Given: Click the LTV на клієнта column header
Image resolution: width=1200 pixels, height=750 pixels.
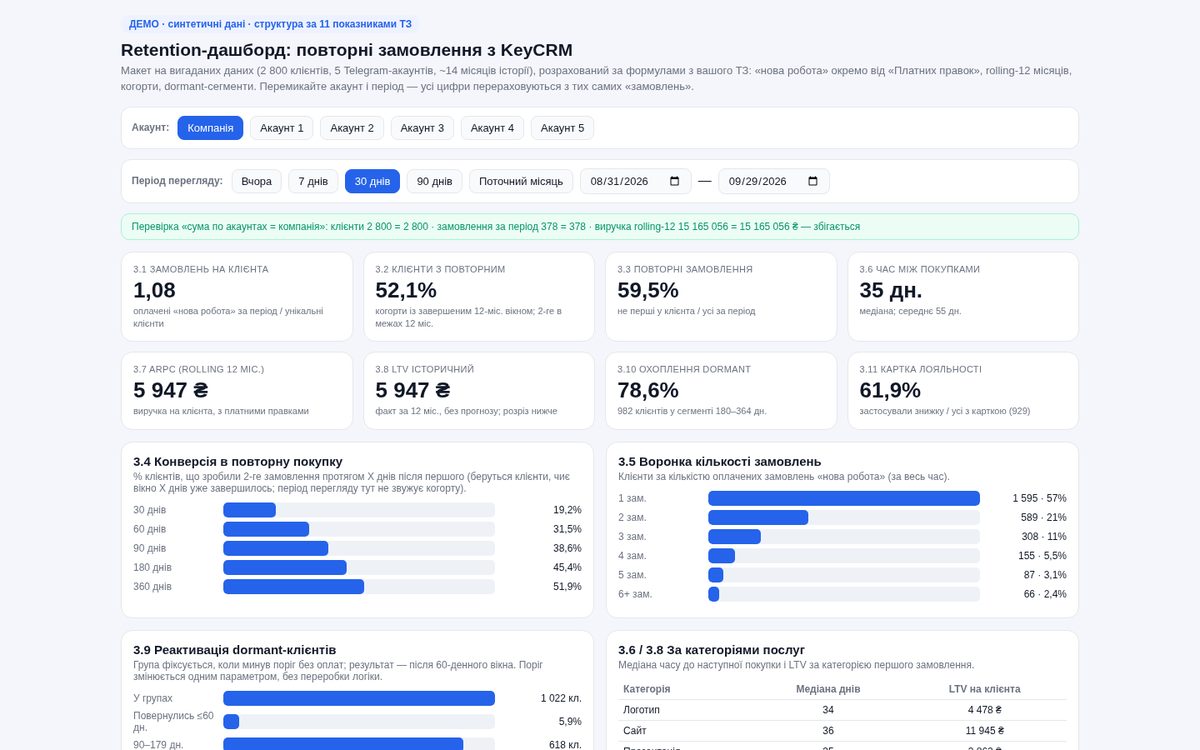Looking at the screenshot, I should (x=985, y=689).
